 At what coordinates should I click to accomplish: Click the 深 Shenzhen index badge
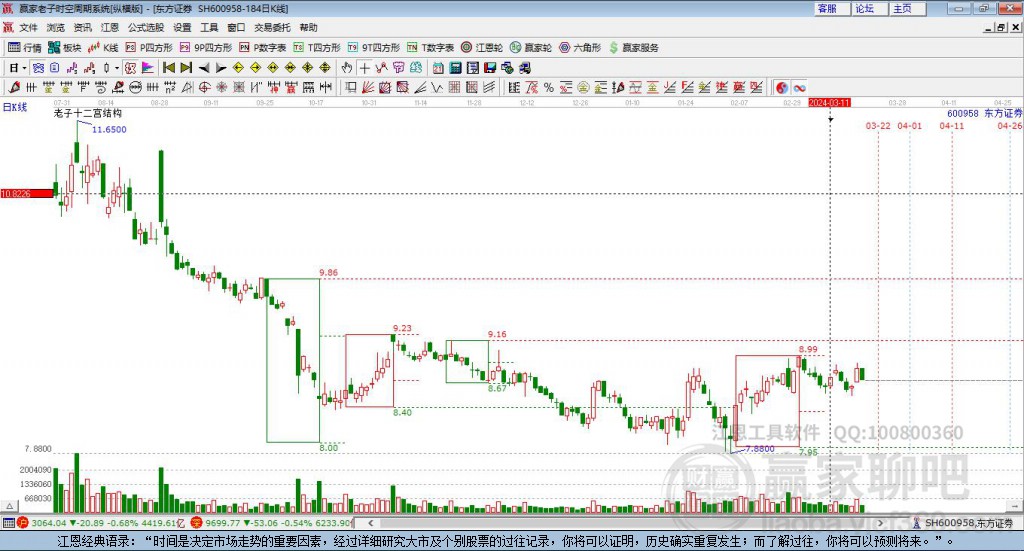point(197,523)
